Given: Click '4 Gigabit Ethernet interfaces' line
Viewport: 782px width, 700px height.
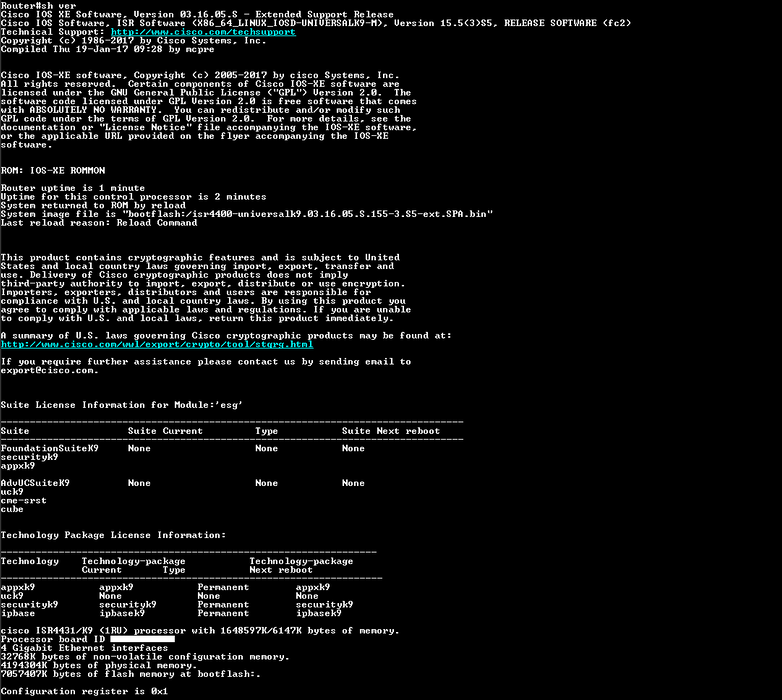Looking at the screenshot, I should 84,648.
